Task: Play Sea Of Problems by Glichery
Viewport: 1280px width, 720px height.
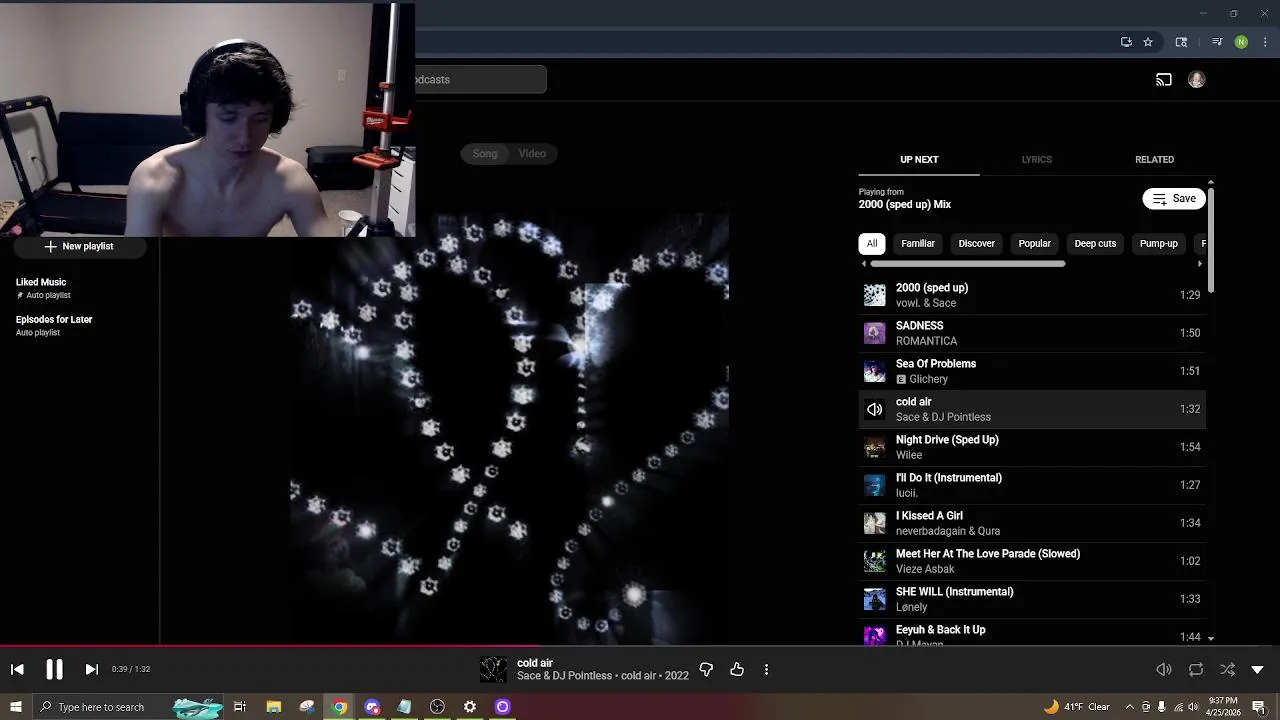Action: click(x=1031, y=371)
